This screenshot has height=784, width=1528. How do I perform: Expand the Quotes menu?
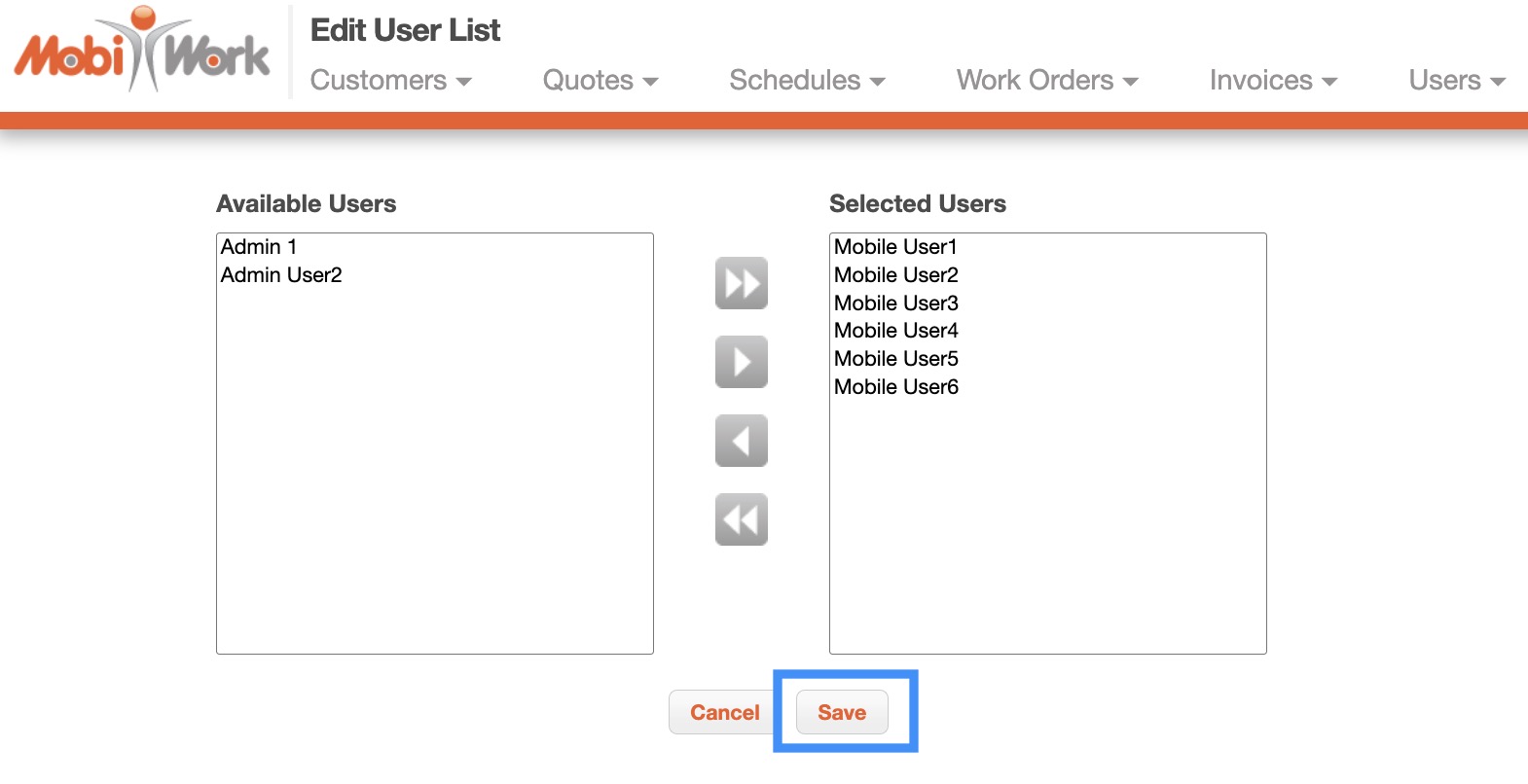600,81
